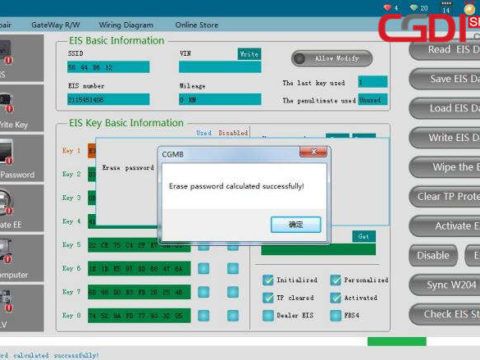Open the calendar icon showing 14
Image resolution: width=480 pixels, height=360 pixels.
click(x=446, y=7)
